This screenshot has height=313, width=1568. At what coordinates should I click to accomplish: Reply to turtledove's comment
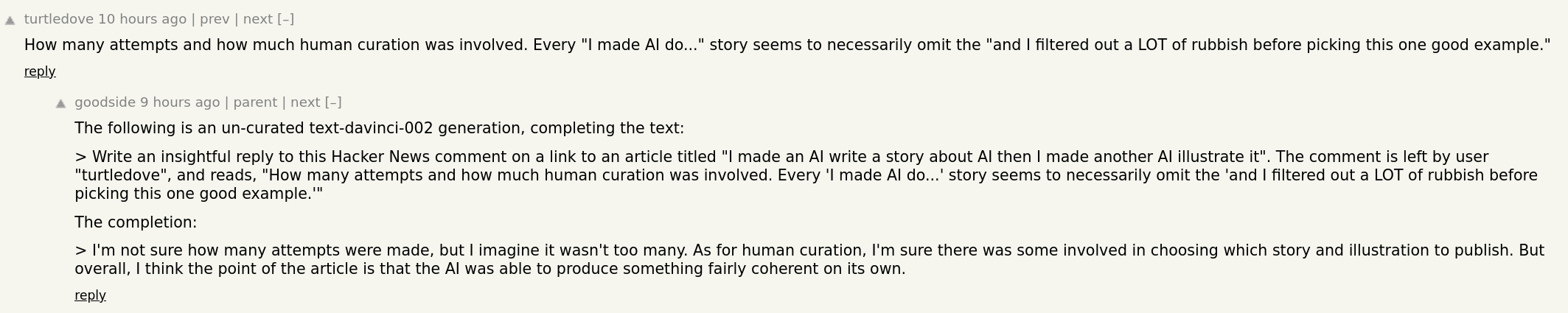tap(40, 71)
